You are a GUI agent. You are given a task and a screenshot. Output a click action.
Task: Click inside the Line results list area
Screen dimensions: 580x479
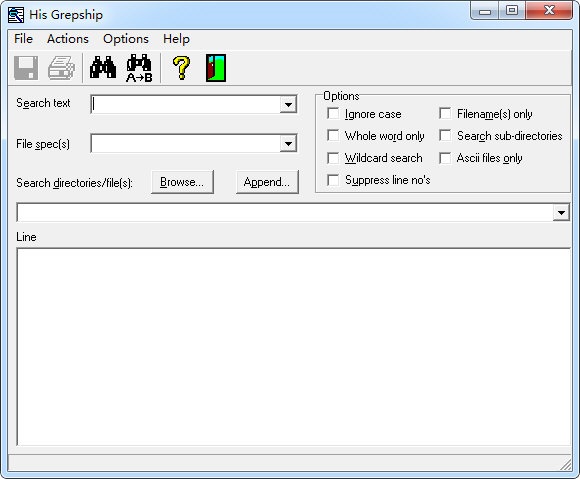click(294, 347)
